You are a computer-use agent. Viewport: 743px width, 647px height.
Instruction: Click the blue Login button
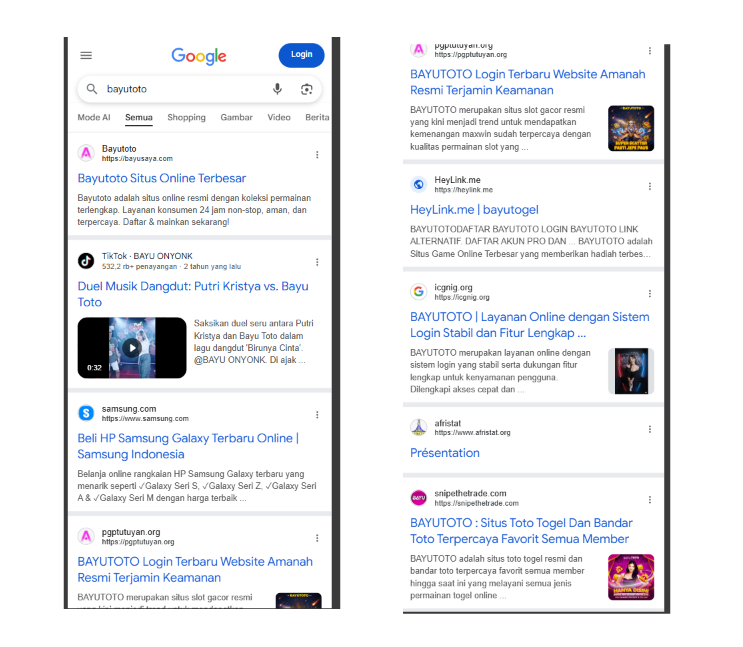301,55
